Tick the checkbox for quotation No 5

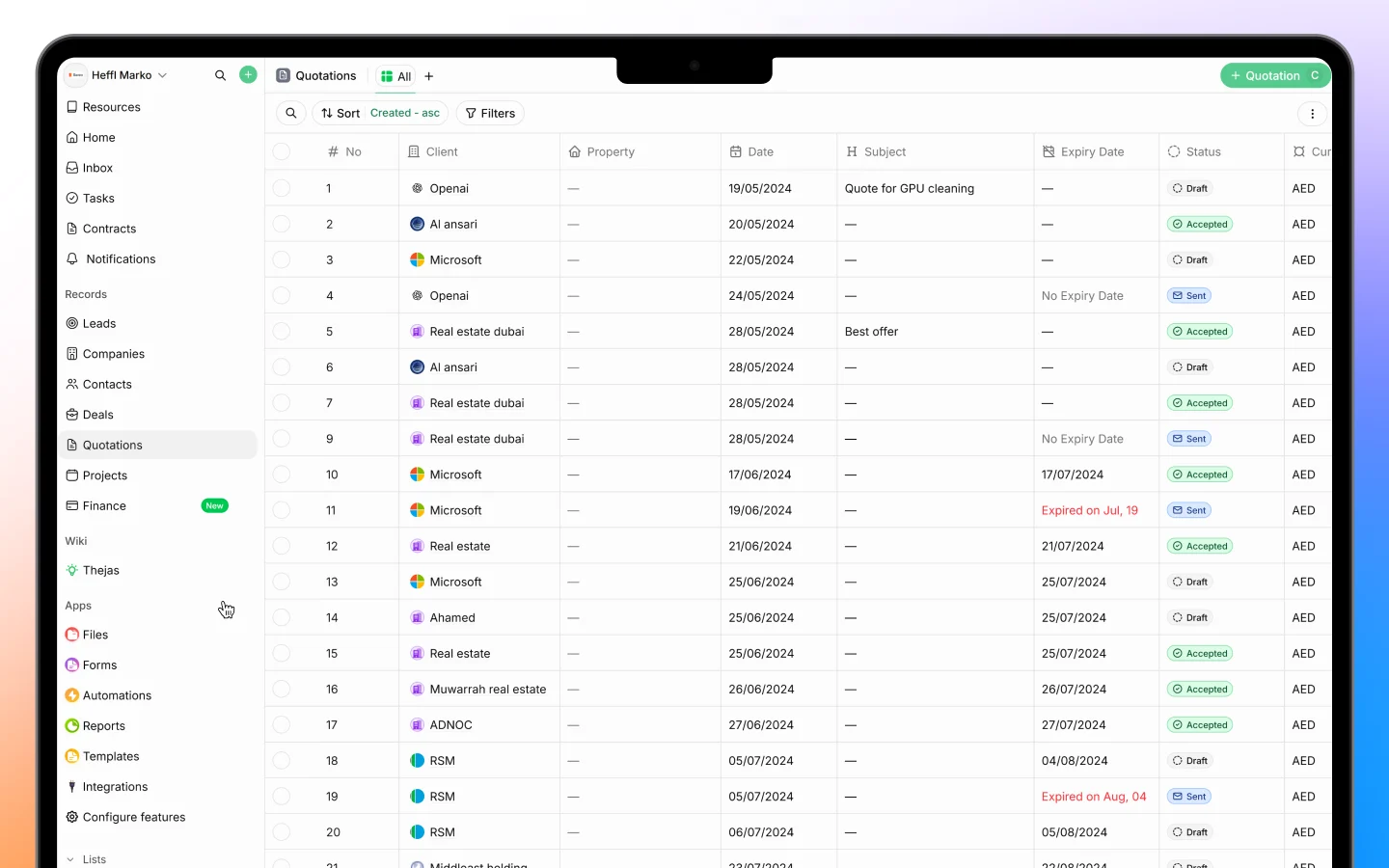pyautogui.click(x=282, y=331)
